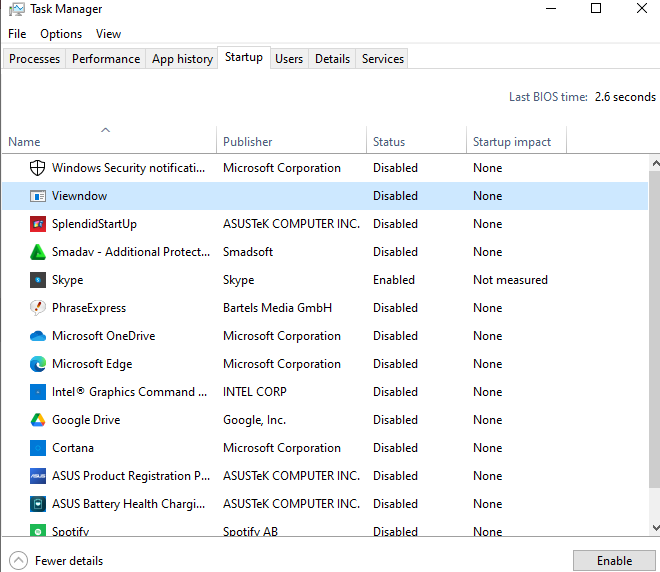Switch to the Performance tab
The image size is (660, 572).
click(106, 59)
